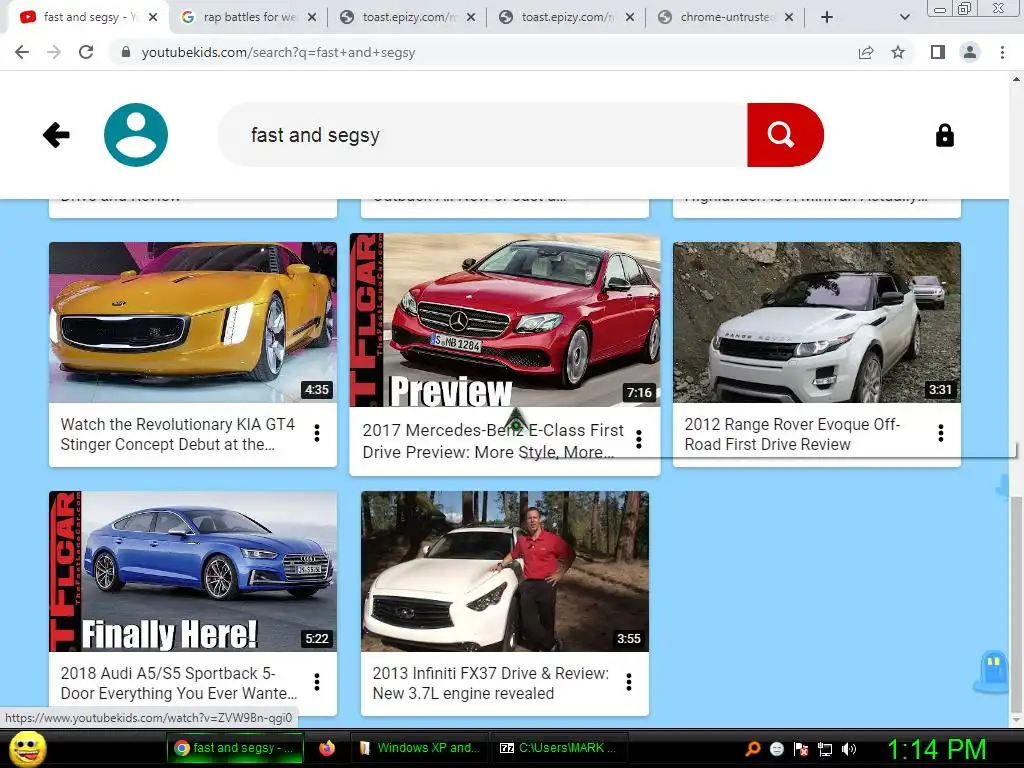
Task: Toggle the Chrome side panel
Action: pyautogui.click(x=938, y=52)
